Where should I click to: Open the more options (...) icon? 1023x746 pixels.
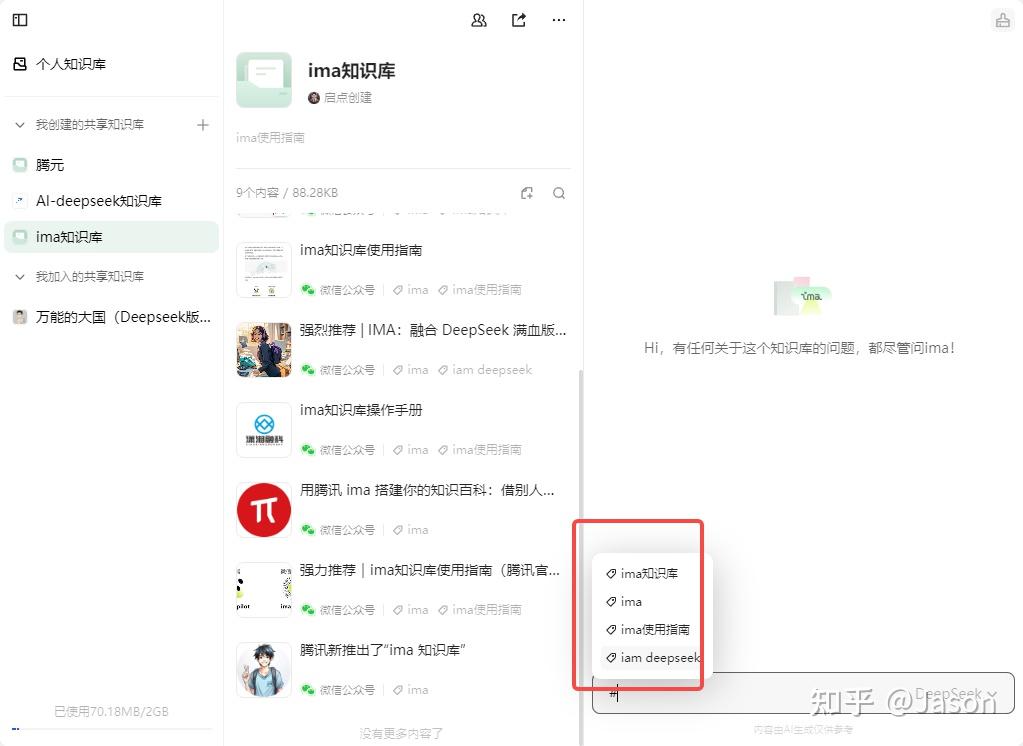click(x=558, y=19)
